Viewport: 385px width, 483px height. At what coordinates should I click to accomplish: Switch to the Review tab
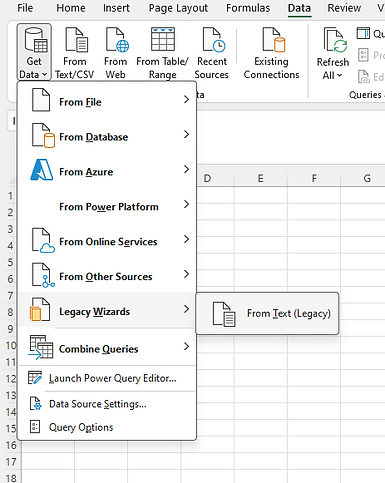(344, 8)
